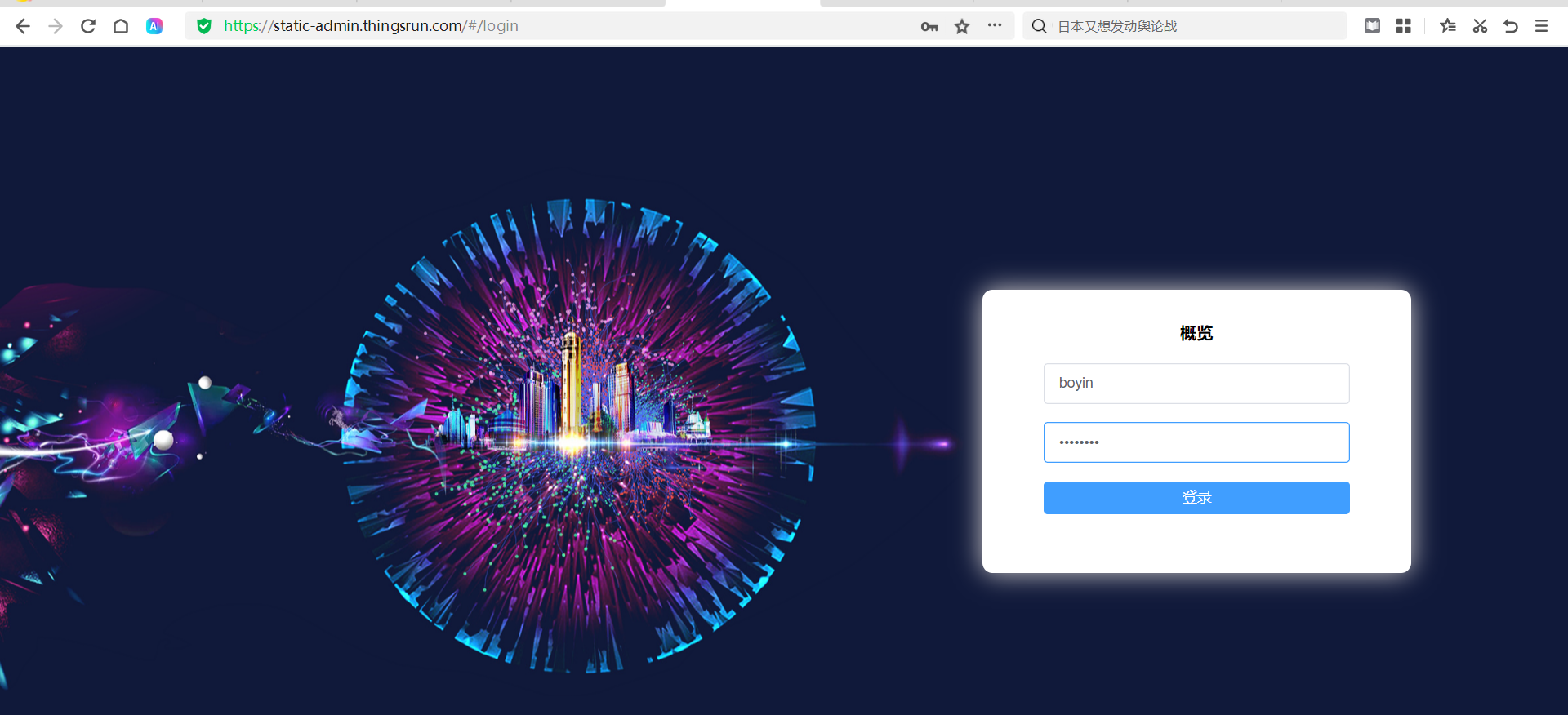Open the AI assistant icon
Screen dimensions: 1568x715
pos(154,26)
